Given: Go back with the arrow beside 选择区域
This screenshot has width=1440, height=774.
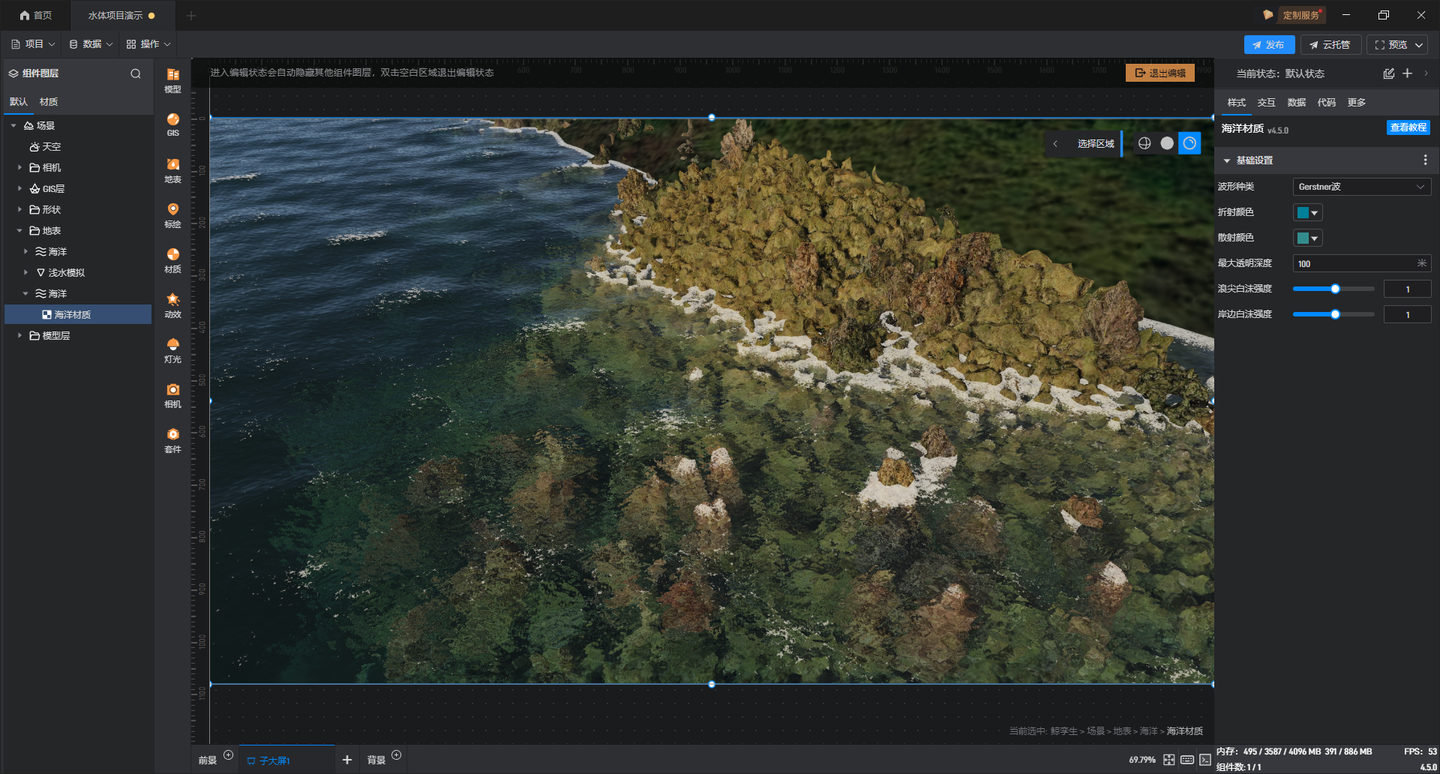Looking at the screenshot, I should point(1055,144).
